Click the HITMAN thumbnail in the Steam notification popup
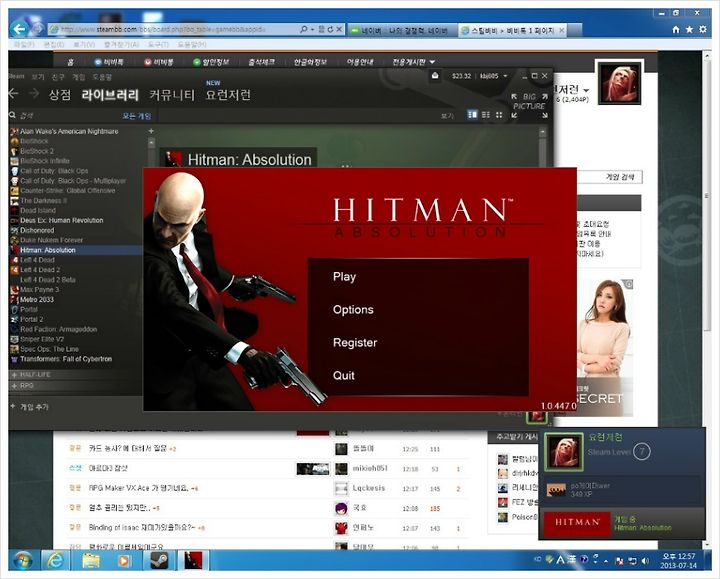Image resolution: width=720 pixels, height=579 pixels. [x=577, y=523]
